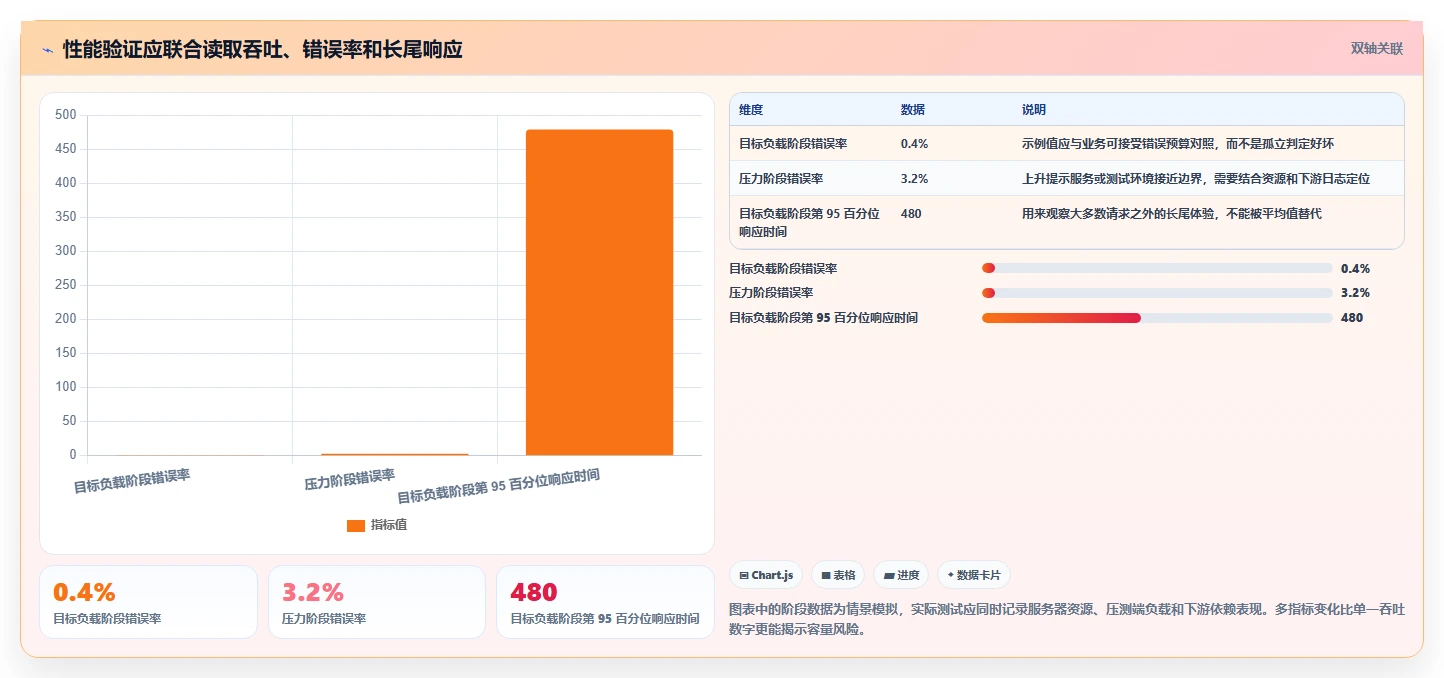Screen dimensions: 1444x678
Task: Select the Chart.js chip
Action: 766,575
